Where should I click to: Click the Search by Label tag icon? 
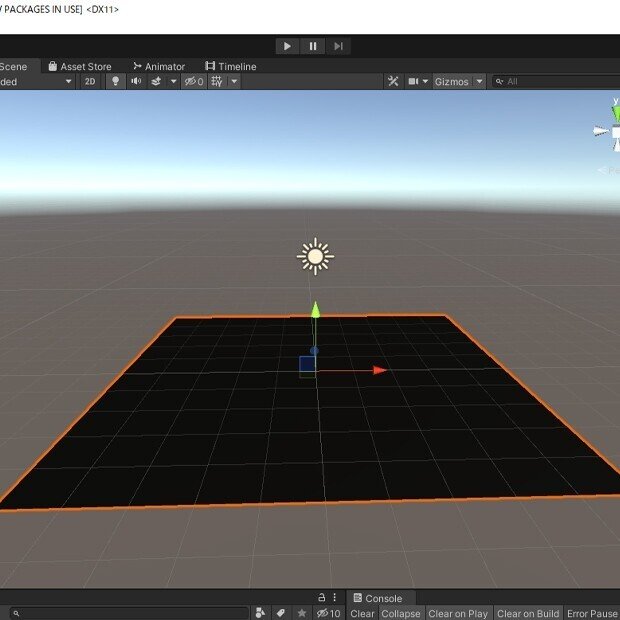click(x=281, y=613)
